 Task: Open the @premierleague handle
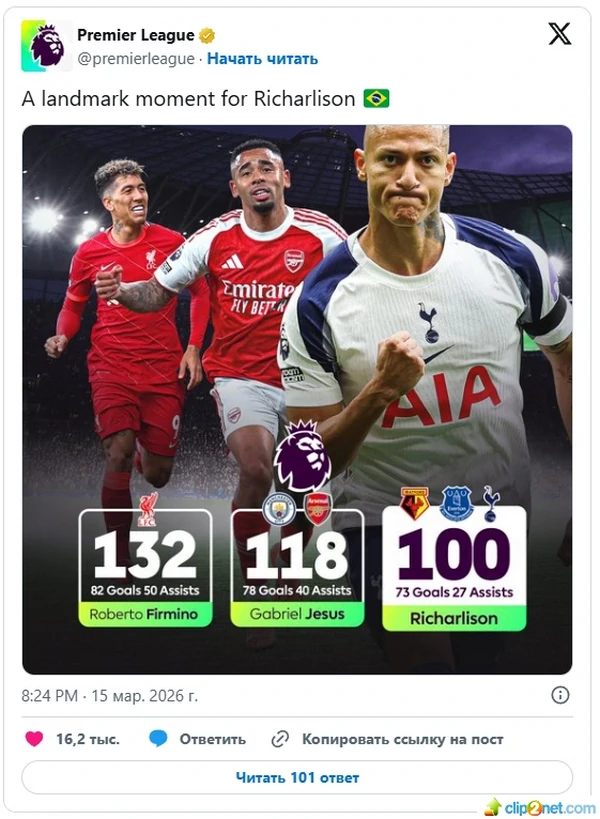136,58
